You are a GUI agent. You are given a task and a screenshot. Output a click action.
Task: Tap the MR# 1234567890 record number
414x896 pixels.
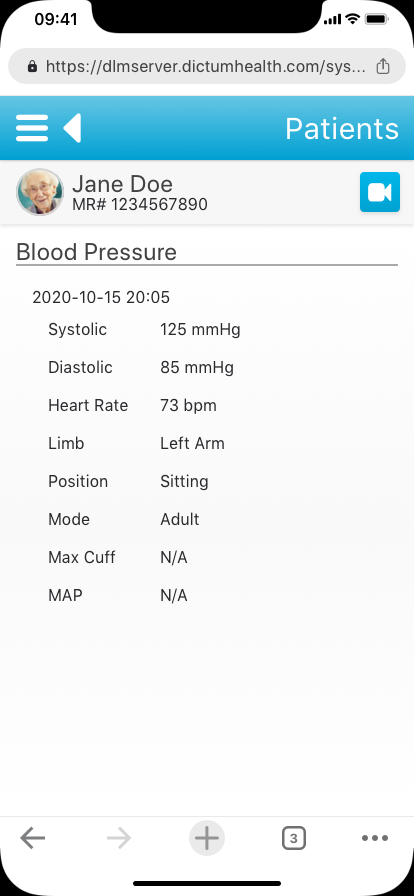point(140,204)
